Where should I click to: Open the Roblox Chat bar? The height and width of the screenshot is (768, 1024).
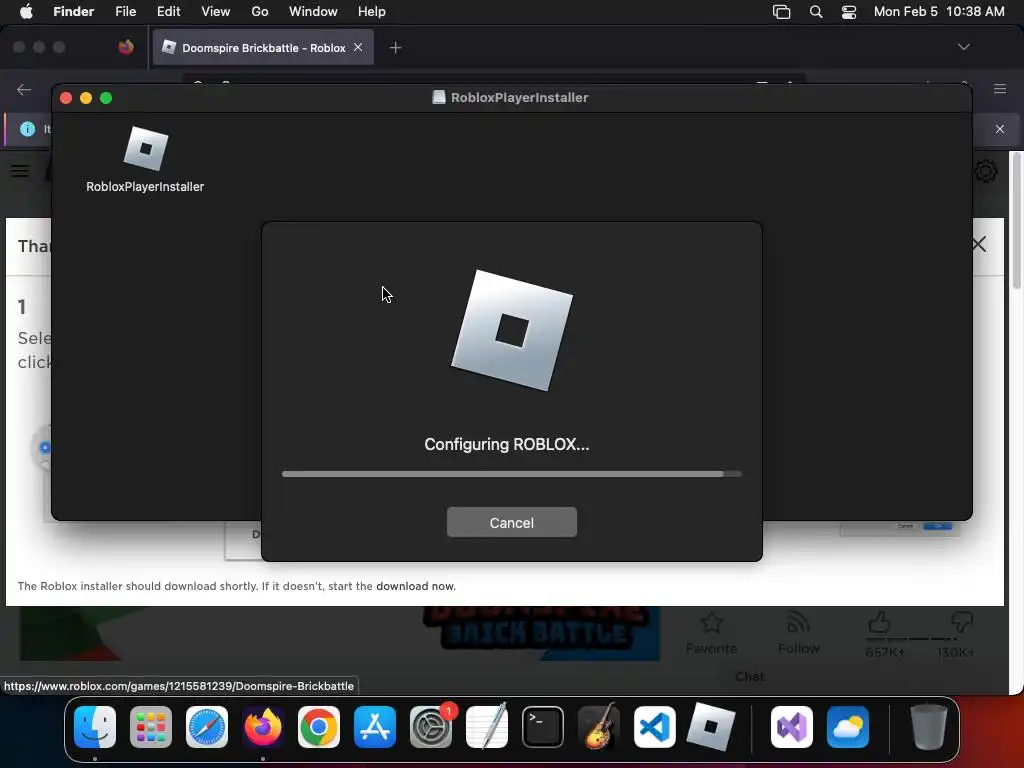click(x=749, y=677)
